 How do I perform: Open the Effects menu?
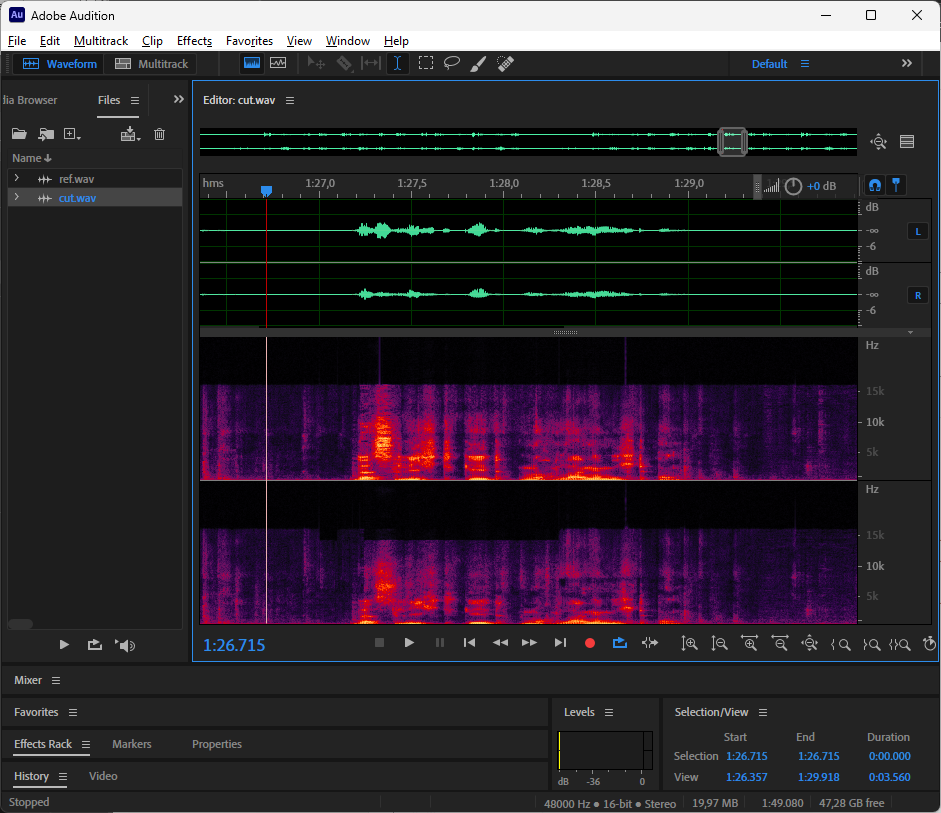tap(194, 41)
